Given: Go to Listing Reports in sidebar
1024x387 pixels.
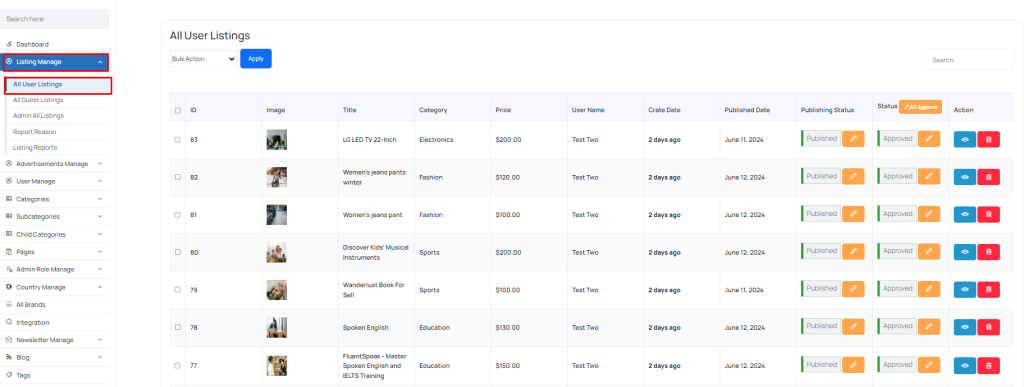Looking at the screenshot, I should pyautogui.click(x=35, y=147).
